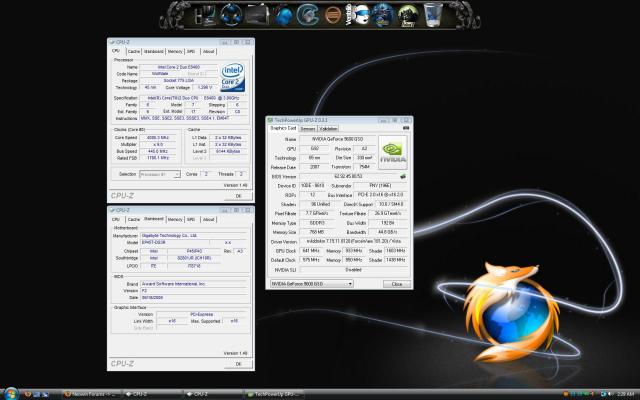This screenshot has height=400, width=640.
Task: Click the Level 2 cache value in CPU-Z
Action: pos(228,151)
